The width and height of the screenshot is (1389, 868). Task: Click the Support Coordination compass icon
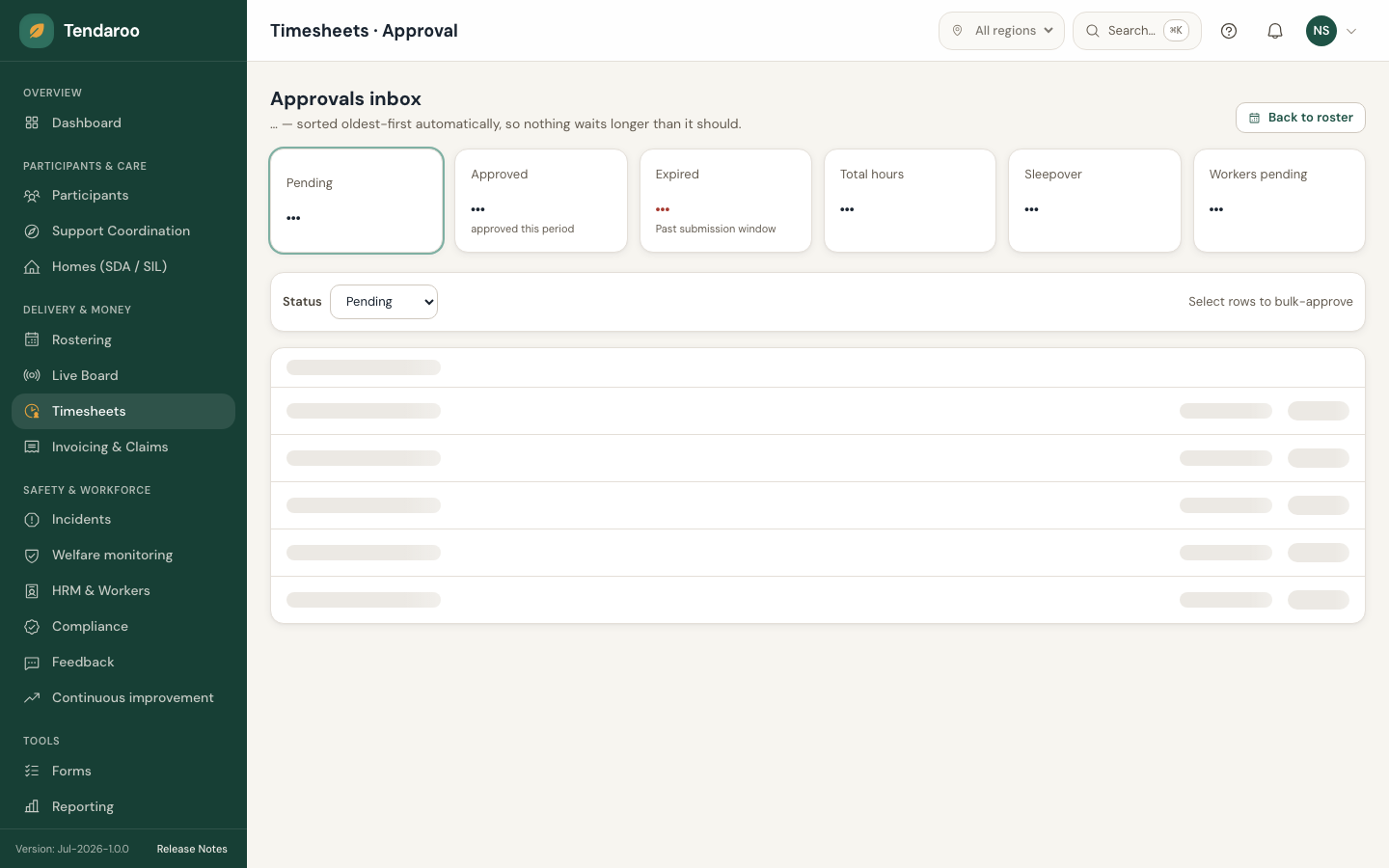click(x=32, y=231)
